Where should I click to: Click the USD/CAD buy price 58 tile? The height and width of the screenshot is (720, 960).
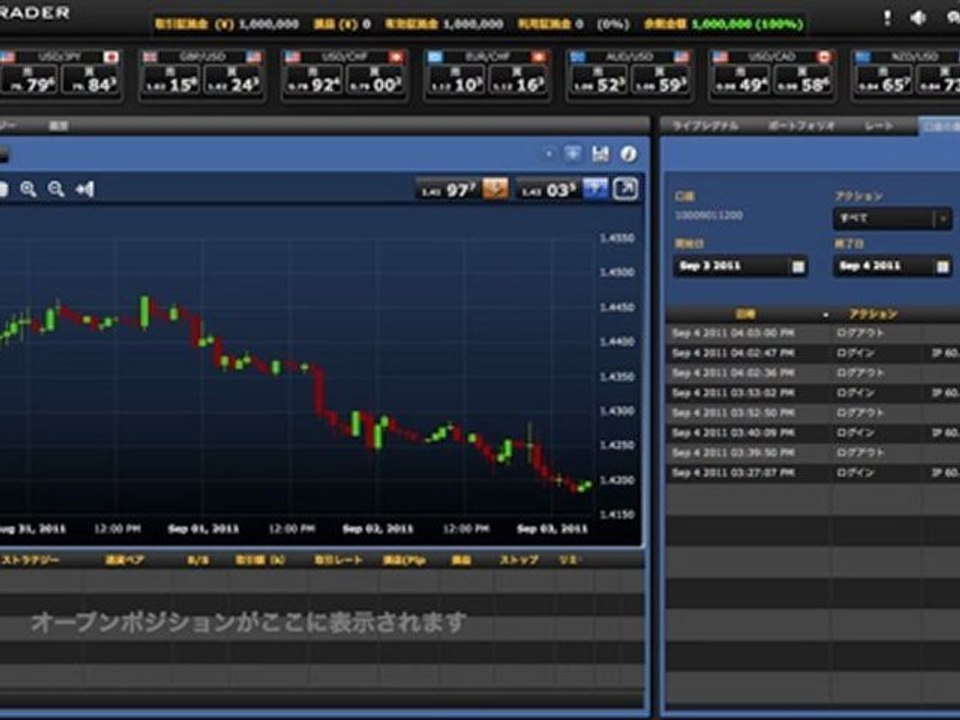tap(801, 80)
